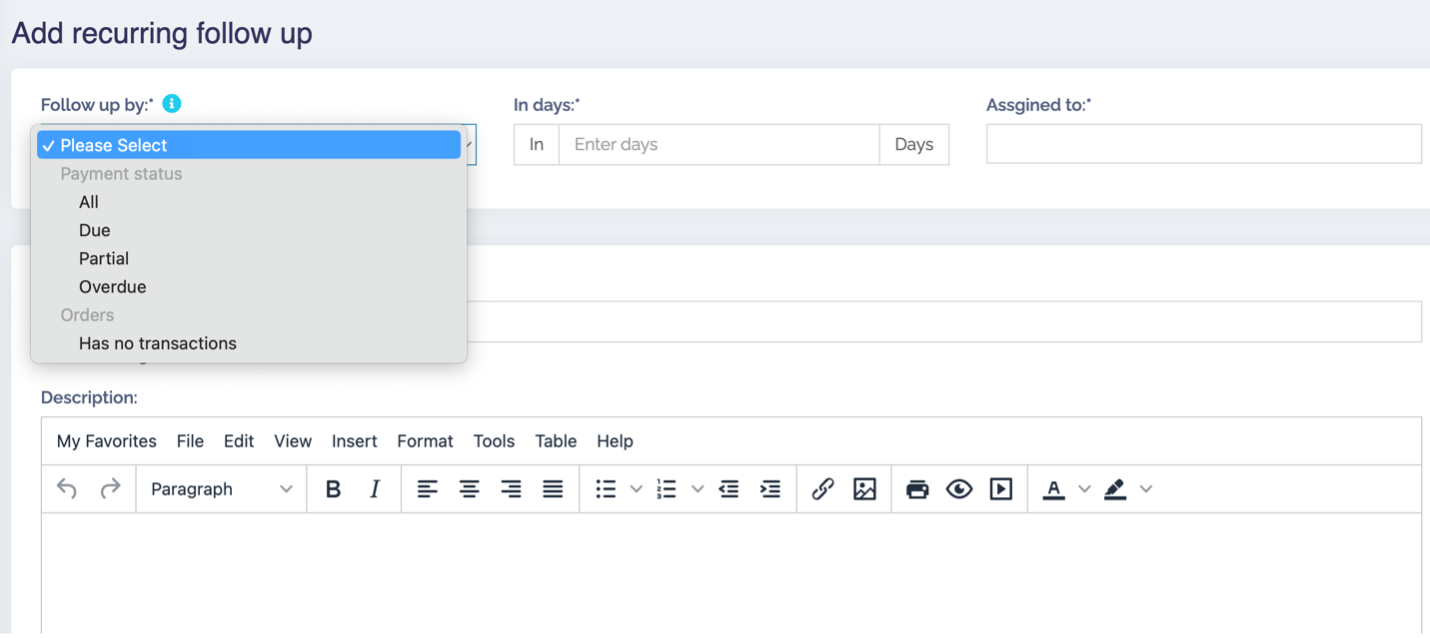The width and height of the screenshot is (1430, 638).
Task: Center align the text
Action: [469, 489]
